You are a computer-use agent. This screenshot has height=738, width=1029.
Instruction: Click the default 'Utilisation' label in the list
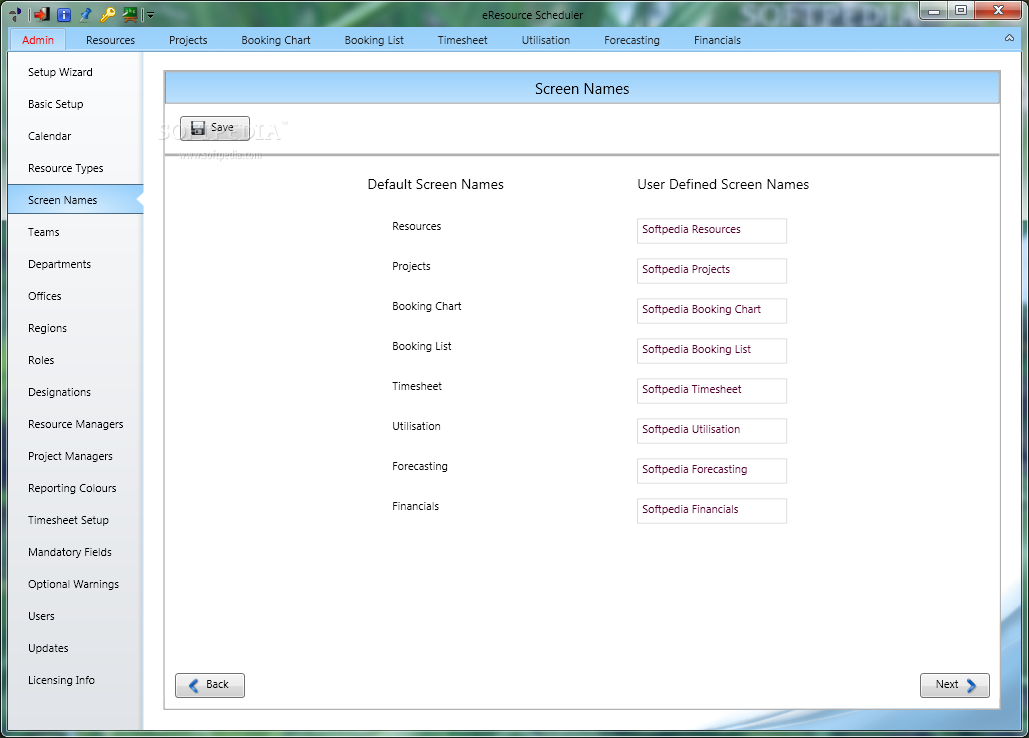click(416, 426)
